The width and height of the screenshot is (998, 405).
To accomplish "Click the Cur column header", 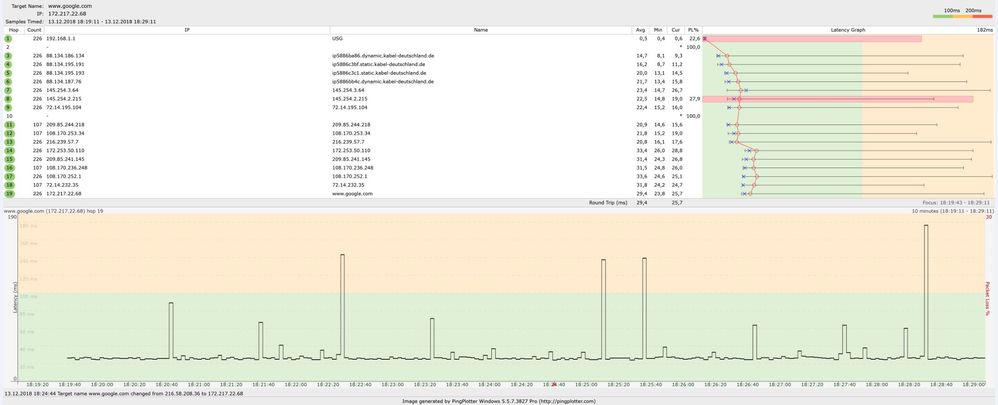I will click(x=676, y=30).
